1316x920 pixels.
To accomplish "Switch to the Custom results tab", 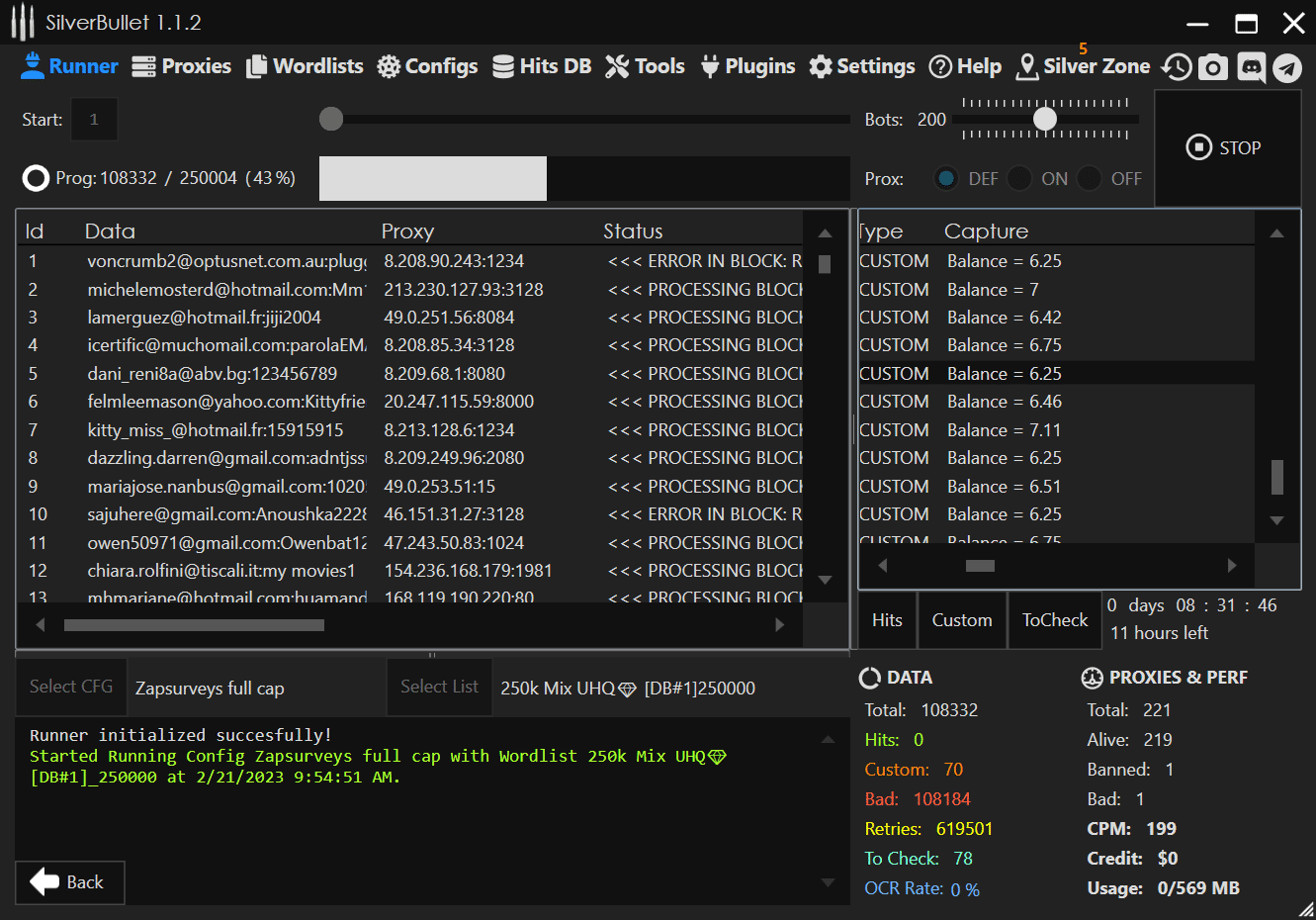I will point(961,620).
